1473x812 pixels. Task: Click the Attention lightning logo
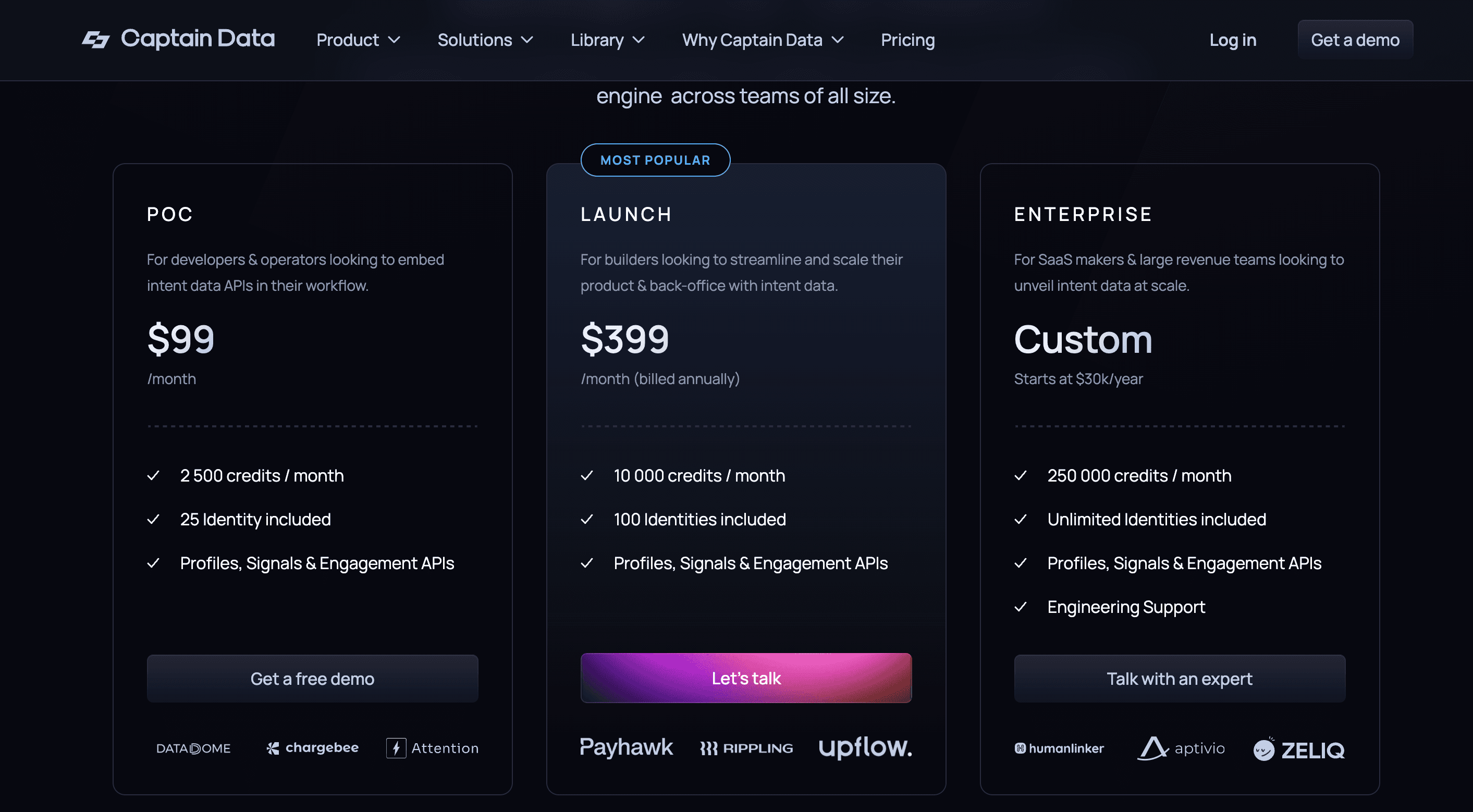(x=432, y=748)
